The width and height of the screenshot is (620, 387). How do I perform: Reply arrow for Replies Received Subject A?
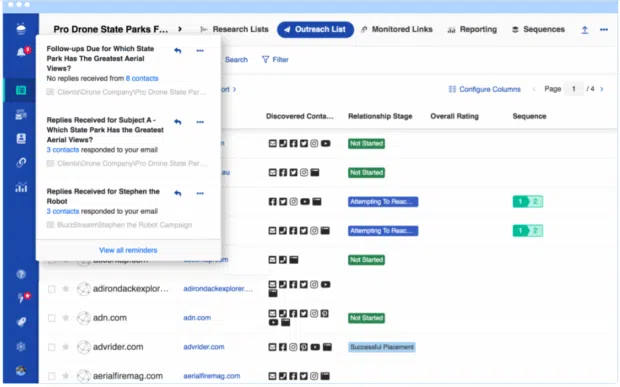(x=178, y=122)
